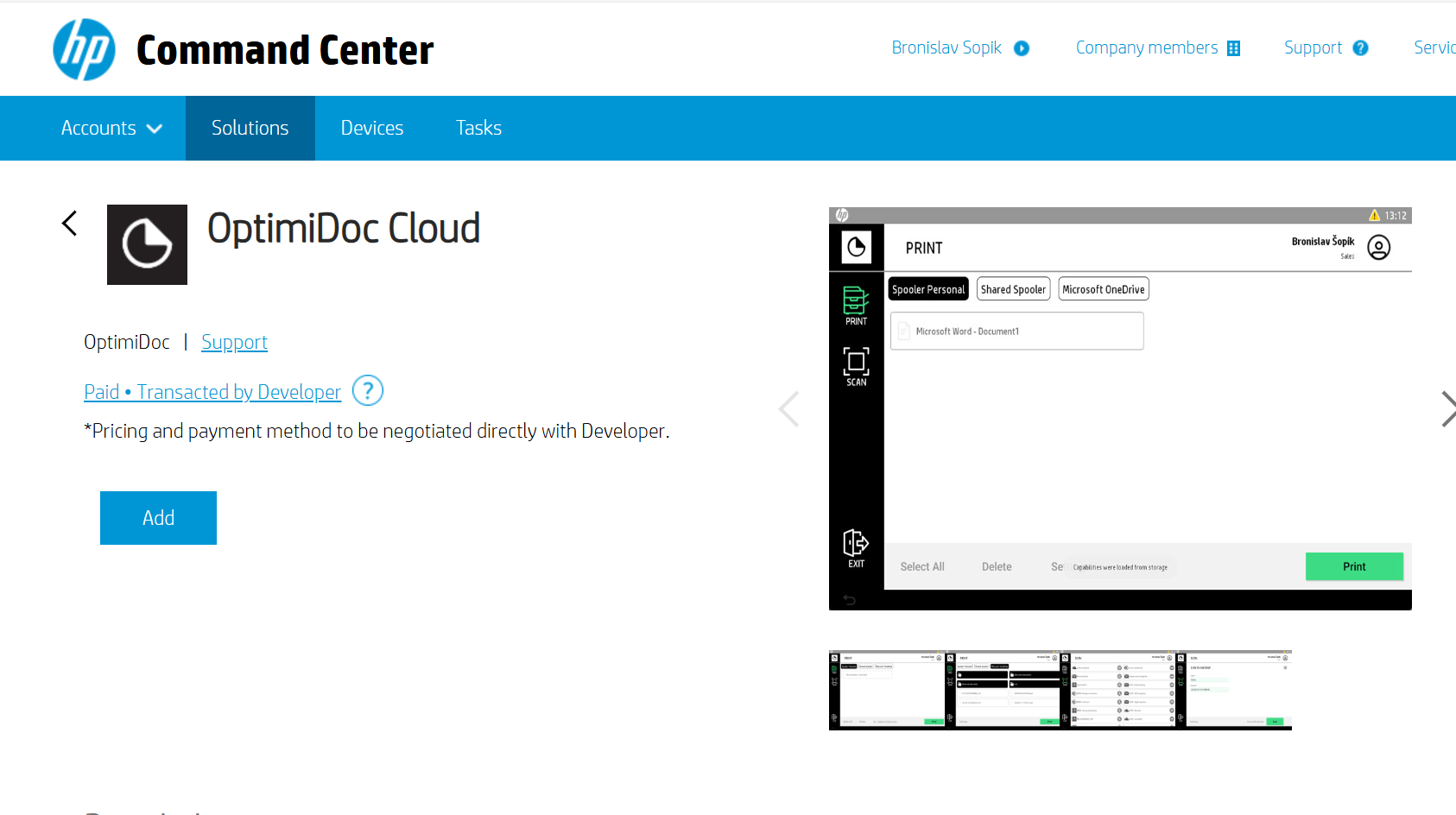Click the Support help icon in header

click(x=1361, y=48)
